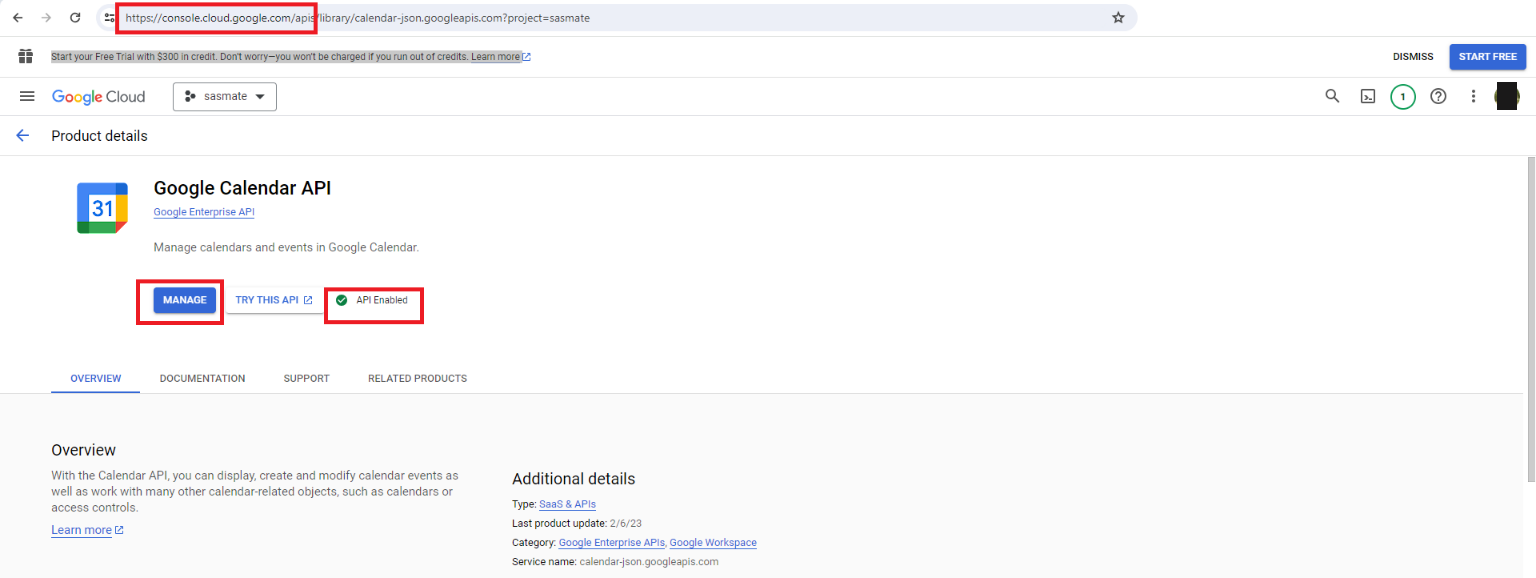Reload the page with browser refresh icon
The height and width of the screenshot is (578, 1536).
75,18
